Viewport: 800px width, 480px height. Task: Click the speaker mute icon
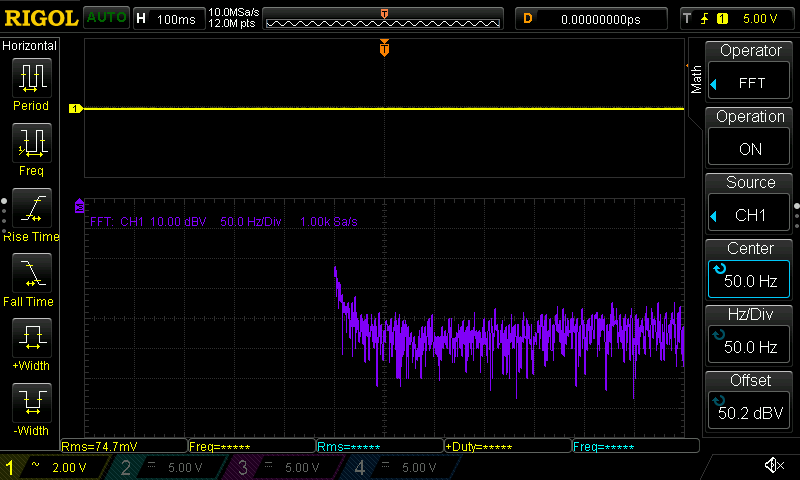(773, 466)
